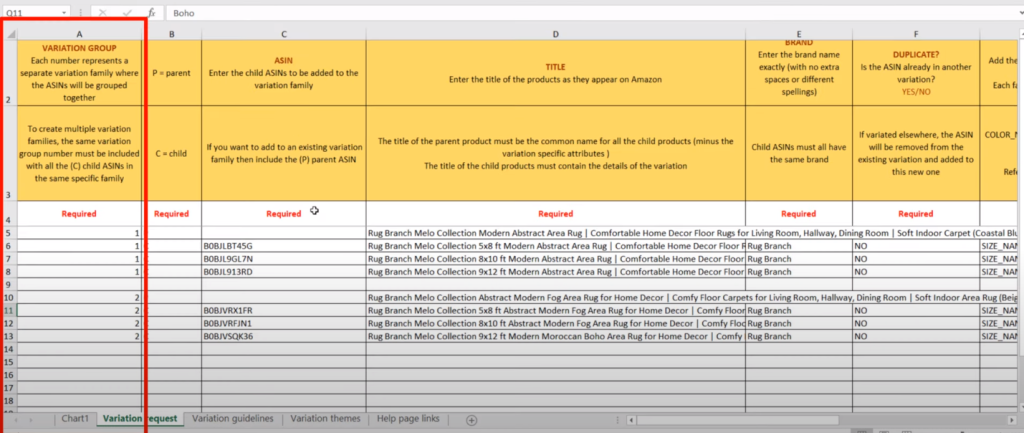Click the 5x8 ft Modern Abstract title, row 6

[x=556, y=246]
